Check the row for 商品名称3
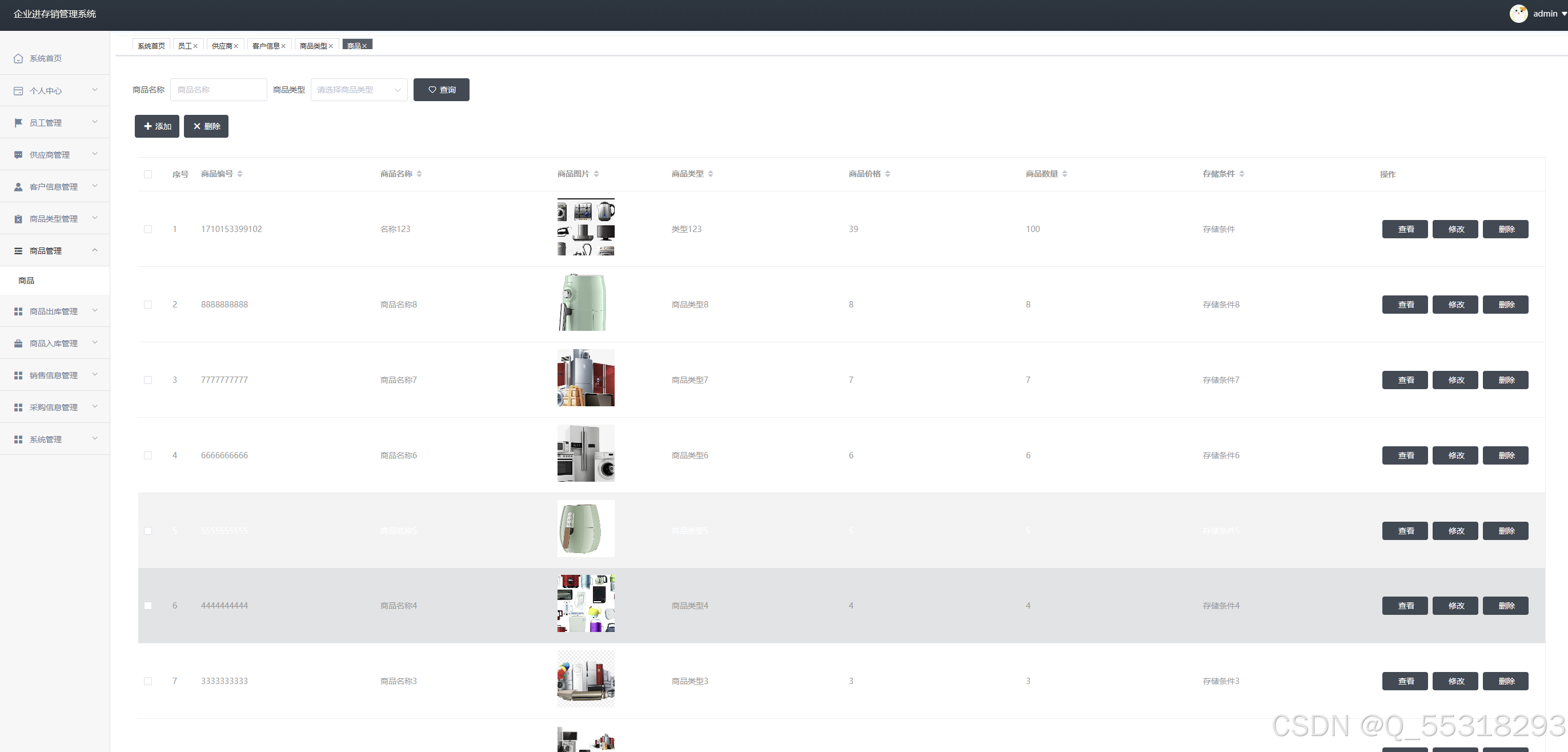This screenshot has width=1568, height=752. pyautogui.click(x=148, y=681)
